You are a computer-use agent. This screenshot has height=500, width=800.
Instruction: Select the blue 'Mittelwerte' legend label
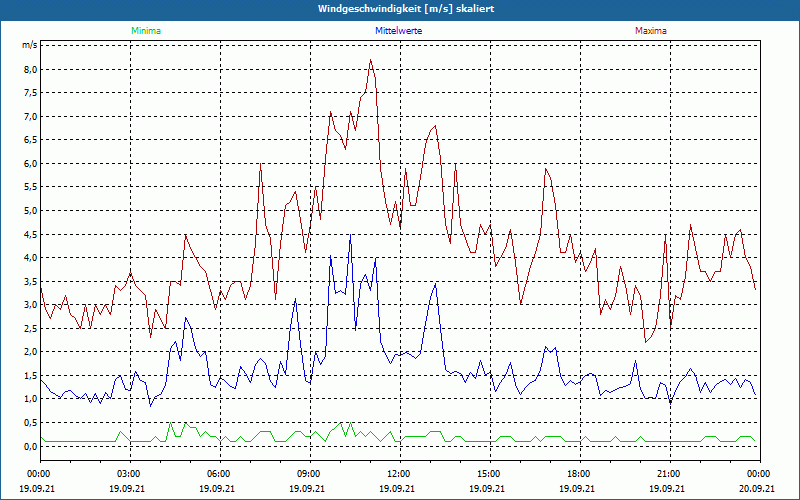click(398, 31)
